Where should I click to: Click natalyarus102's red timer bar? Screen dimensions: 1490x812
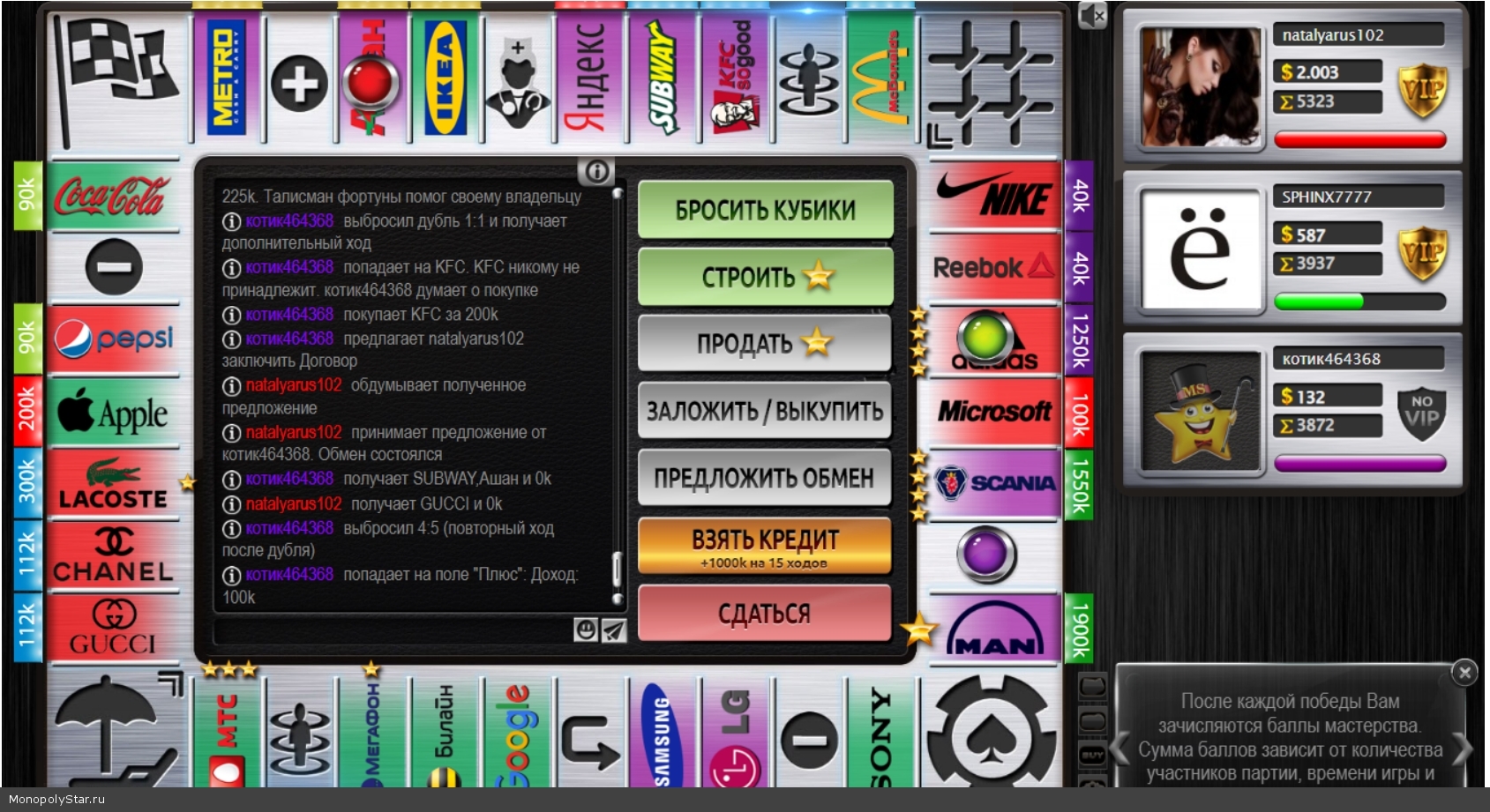(x=1359, y=139)
